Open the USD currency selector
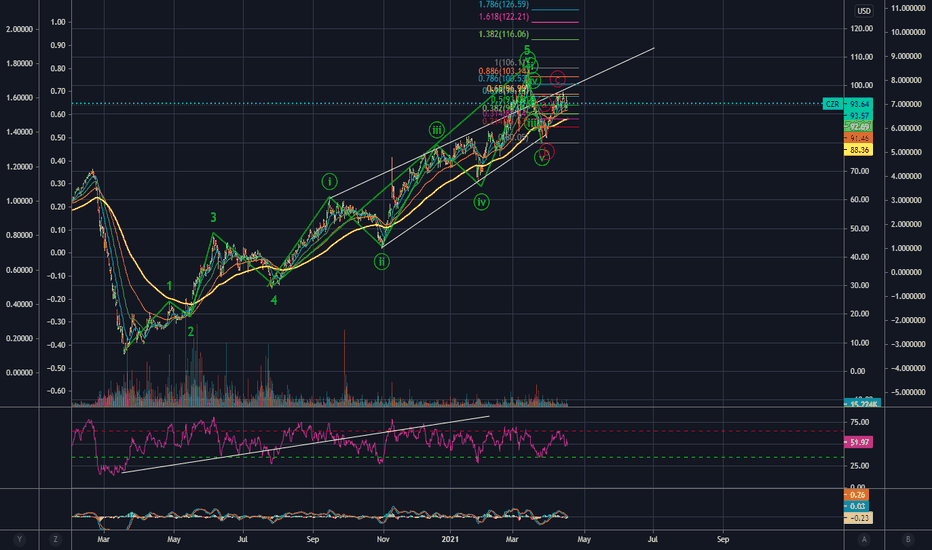Image resolution: width=932 pixels, height=550 pixels. coord(864,11)
